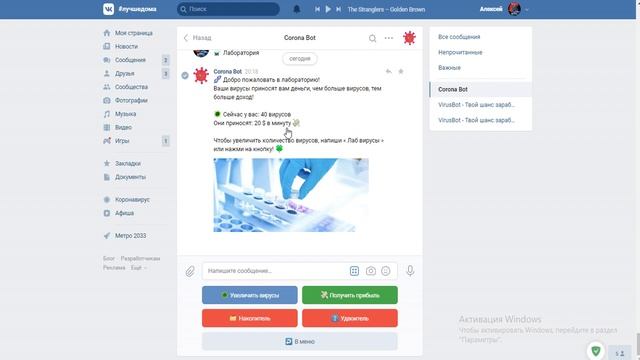Mark the message as important with star
640x360 pixels.
click(x=401, y=71)
